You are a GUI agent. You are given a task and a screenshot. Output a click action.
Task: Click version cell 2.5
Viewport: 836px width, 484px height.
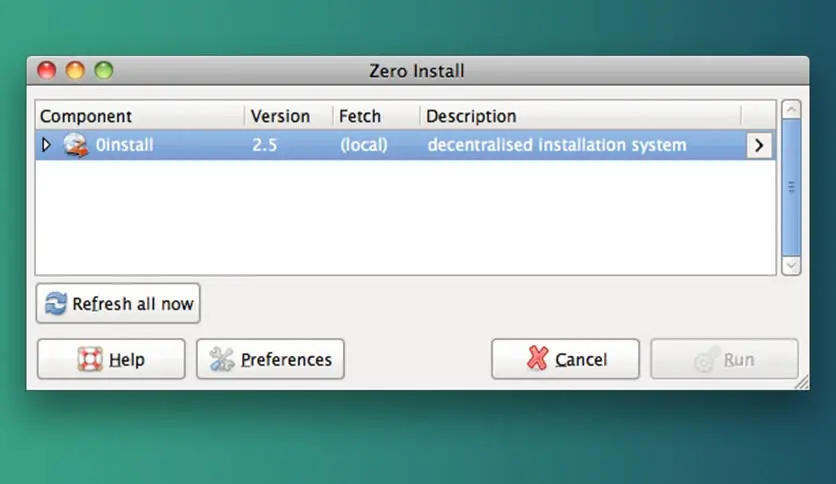pyautogui.click(x=264, y=145)
